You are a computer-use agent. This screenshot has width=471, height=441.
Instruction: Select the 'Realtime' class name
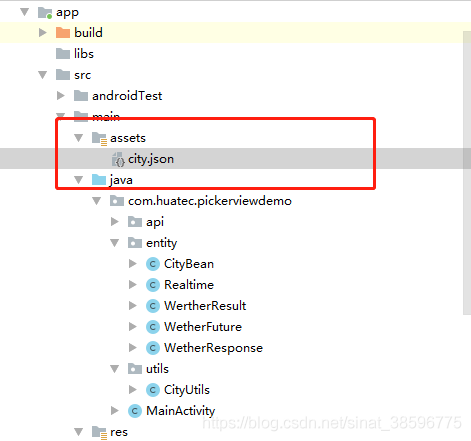coord(189,285)
